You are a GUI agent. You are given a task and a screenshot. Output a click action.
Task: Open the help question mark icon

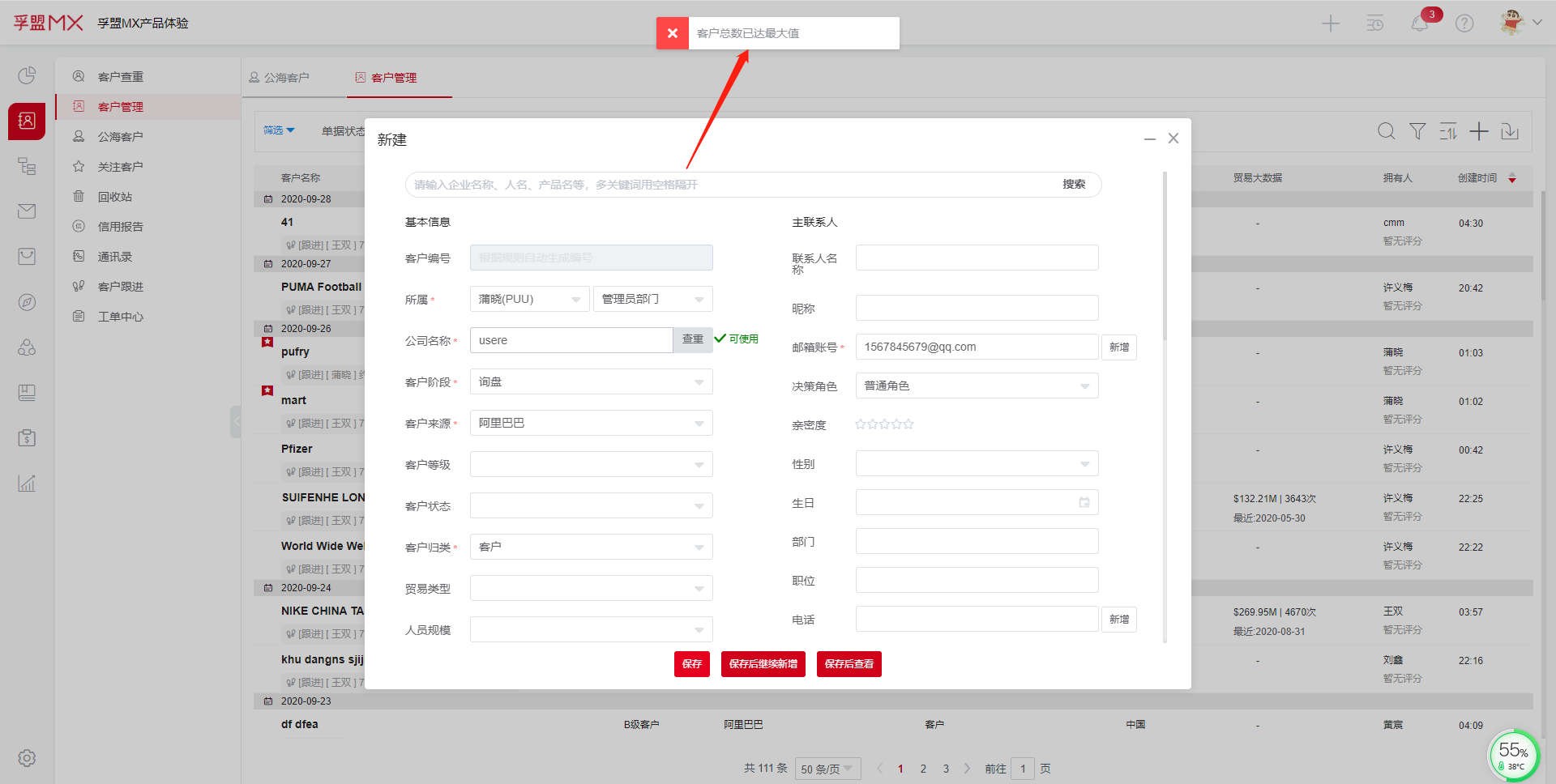point(1464,23)
